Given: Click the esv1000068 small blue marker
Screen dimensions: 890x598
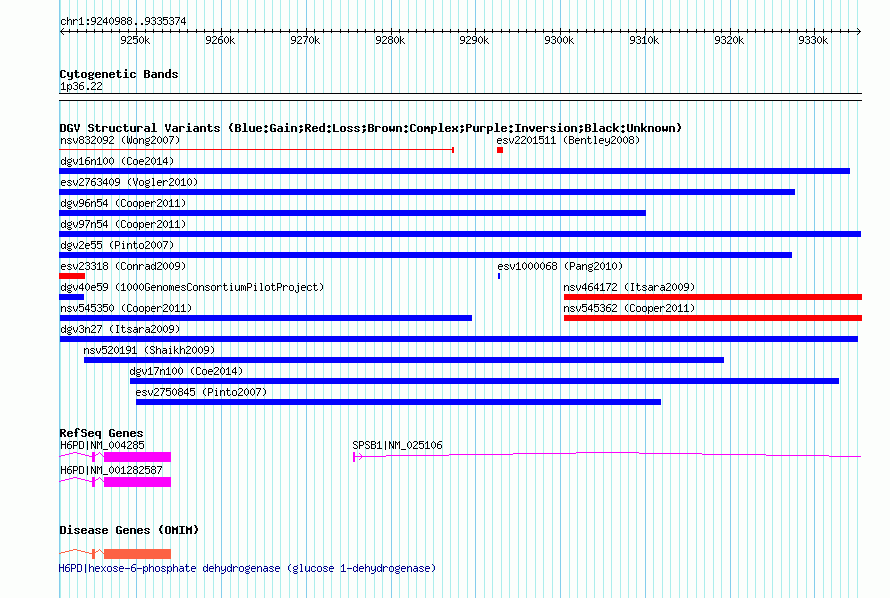Looking at the screenshot, I should pos(499,276).
